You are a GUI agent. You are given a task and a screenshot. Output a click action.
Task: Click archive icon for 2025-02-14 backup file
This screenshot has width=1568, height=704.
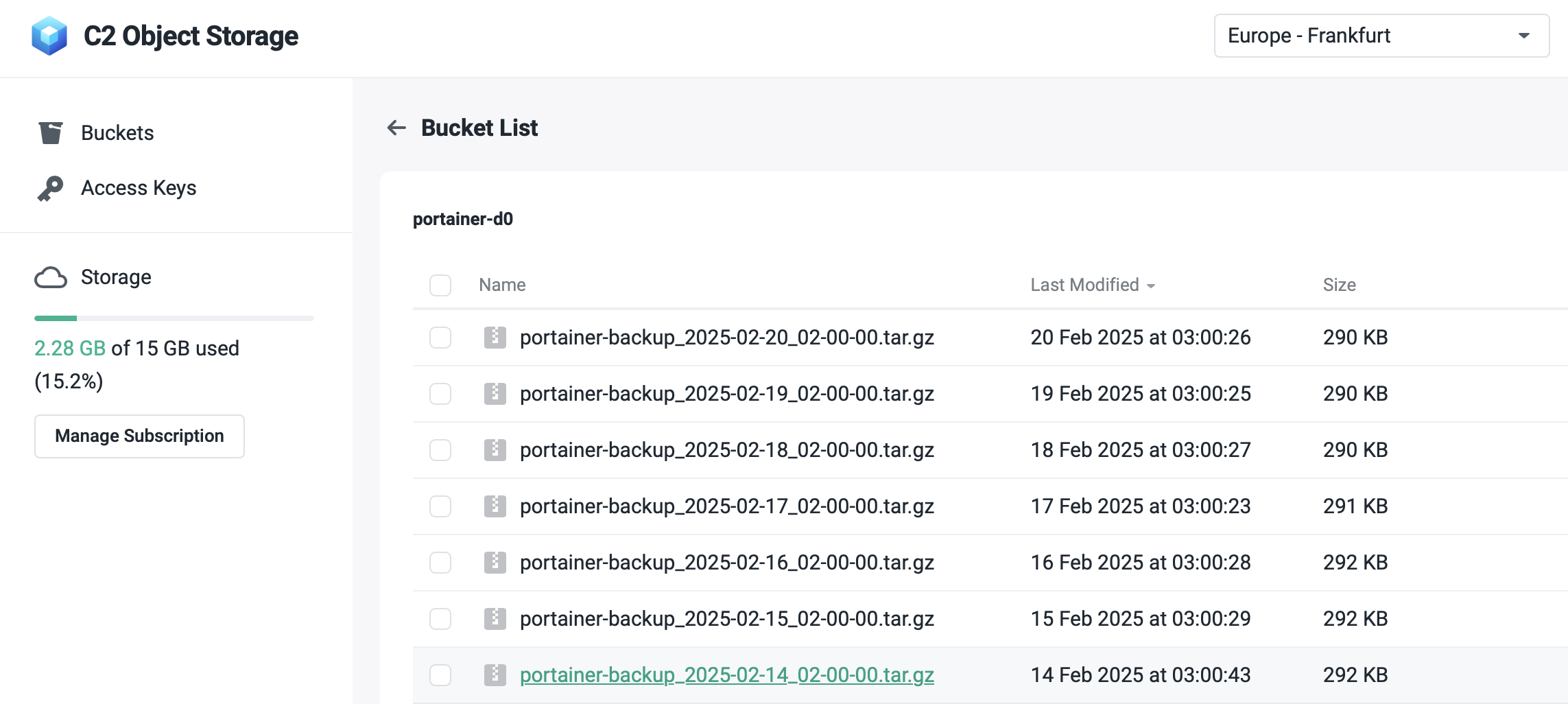(x=495, y=675)
